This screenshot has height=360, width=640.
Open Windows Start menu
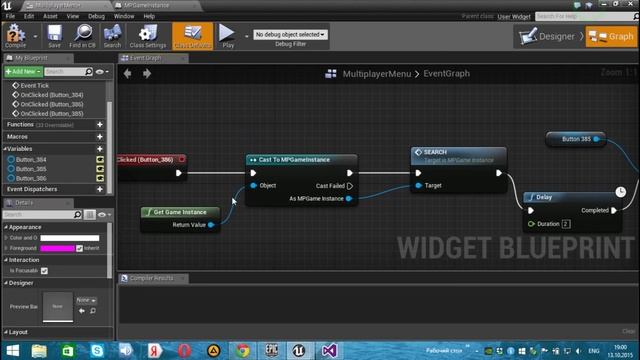13,351
